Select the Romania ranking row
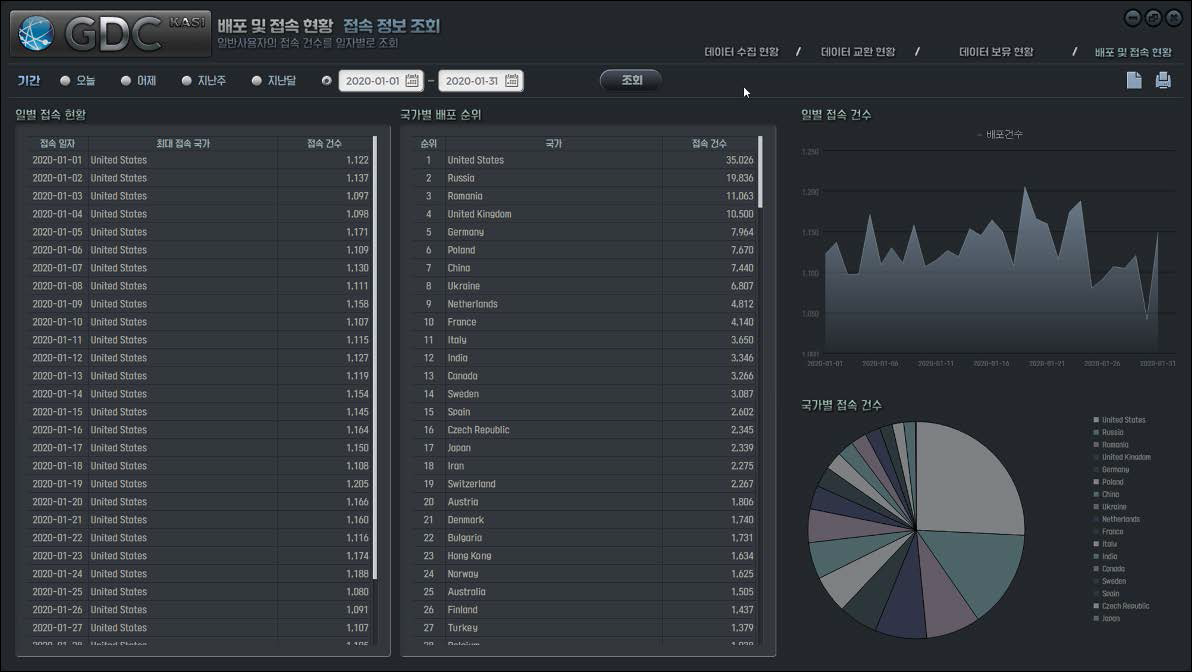The height and width of the screenshot is (672, 1192). tap(585, 195)
